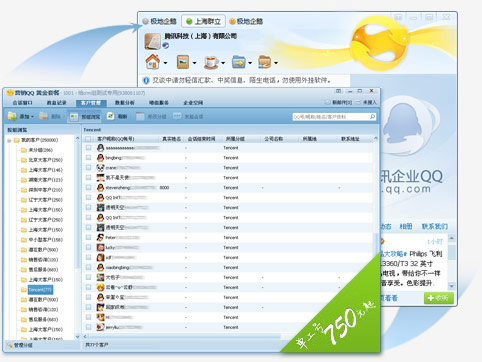Click the 删除 toolbar icon
This screenshot has width=482, height=362.
(44, 116)
